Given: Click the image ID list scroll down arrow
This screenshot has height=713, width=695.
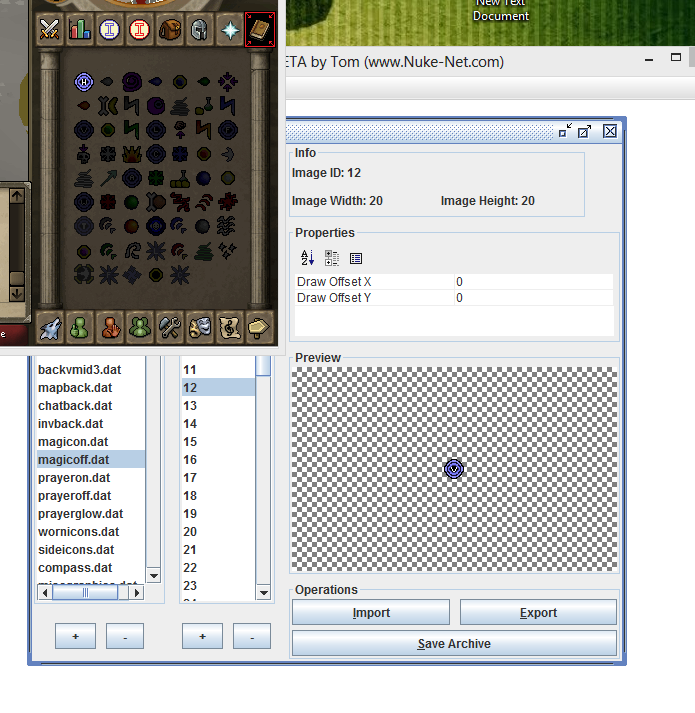Looking at the screenshot, I should point(263,592).
